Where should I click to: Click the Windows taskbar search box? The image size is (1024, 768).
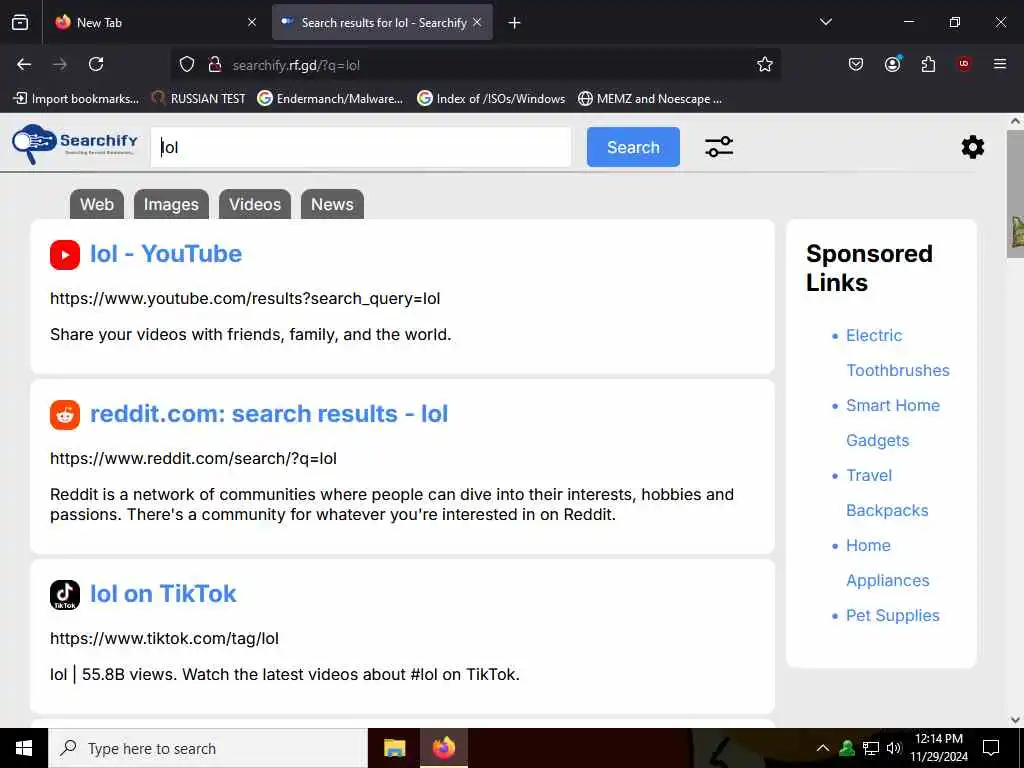(208, 748)
